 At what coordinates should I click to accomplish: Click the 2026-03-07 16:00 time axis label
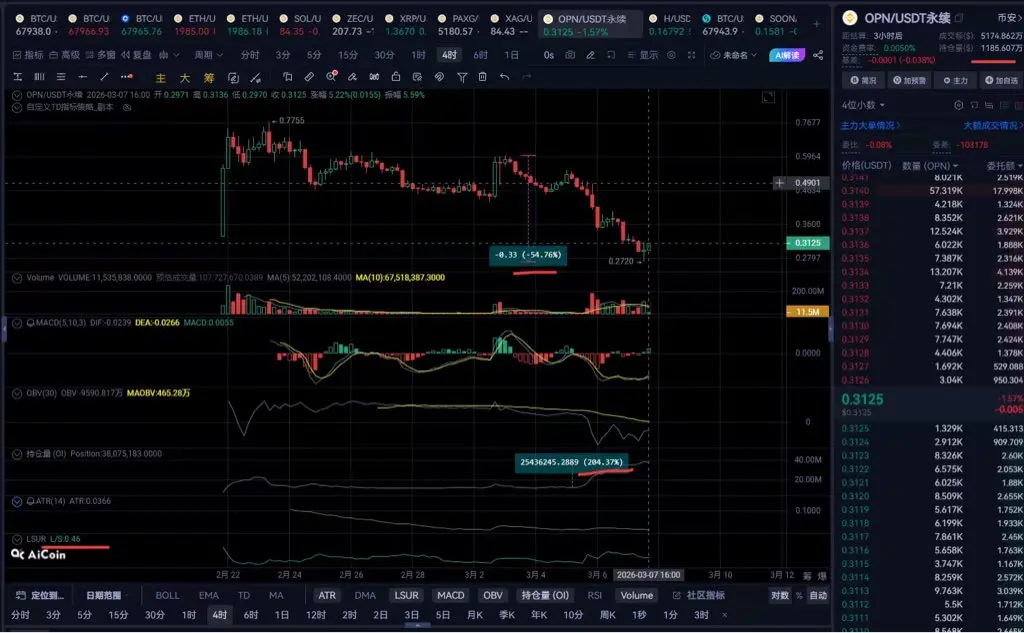click(648, 576)
